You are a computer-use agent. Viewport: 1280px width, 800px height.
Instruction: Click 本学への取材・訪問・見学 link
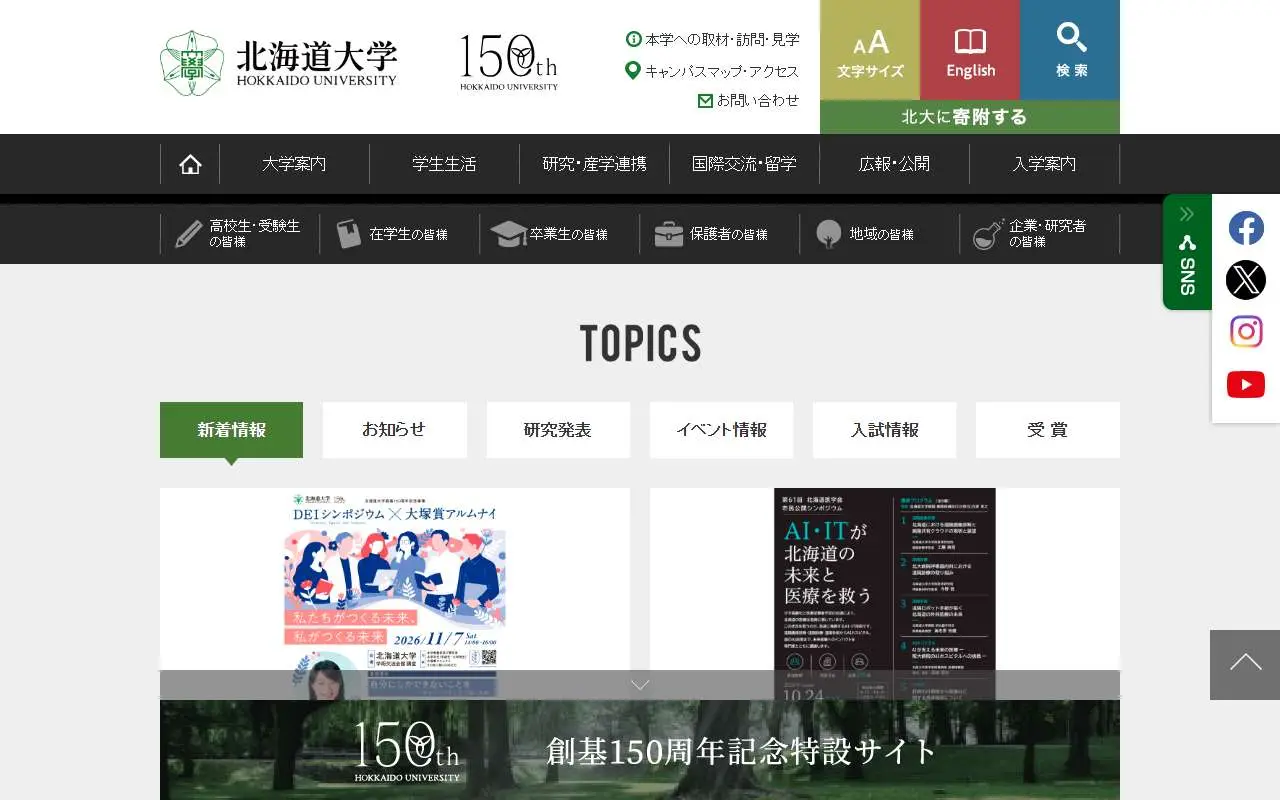(713, 40)
